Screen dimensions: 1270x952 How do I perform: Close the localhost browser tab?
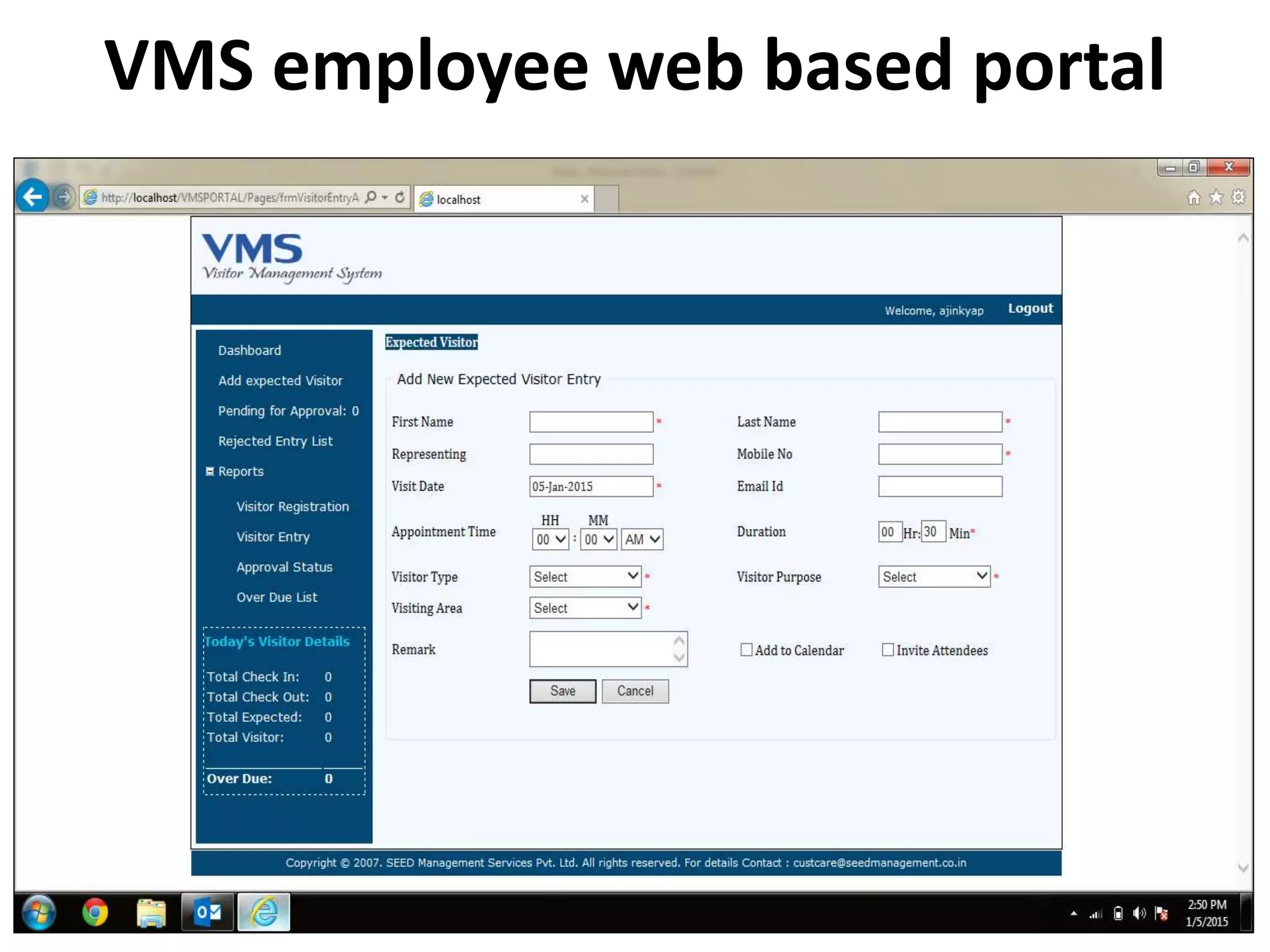pos(584,199)
